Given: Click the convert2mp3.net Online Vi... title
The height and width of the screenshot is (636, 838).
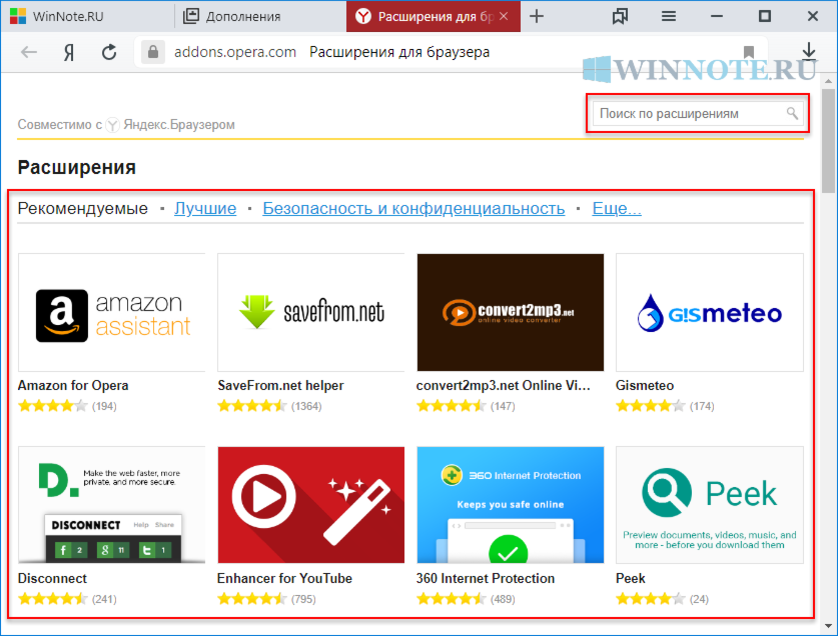Looking at the screenshot, I should coord(503,385).
